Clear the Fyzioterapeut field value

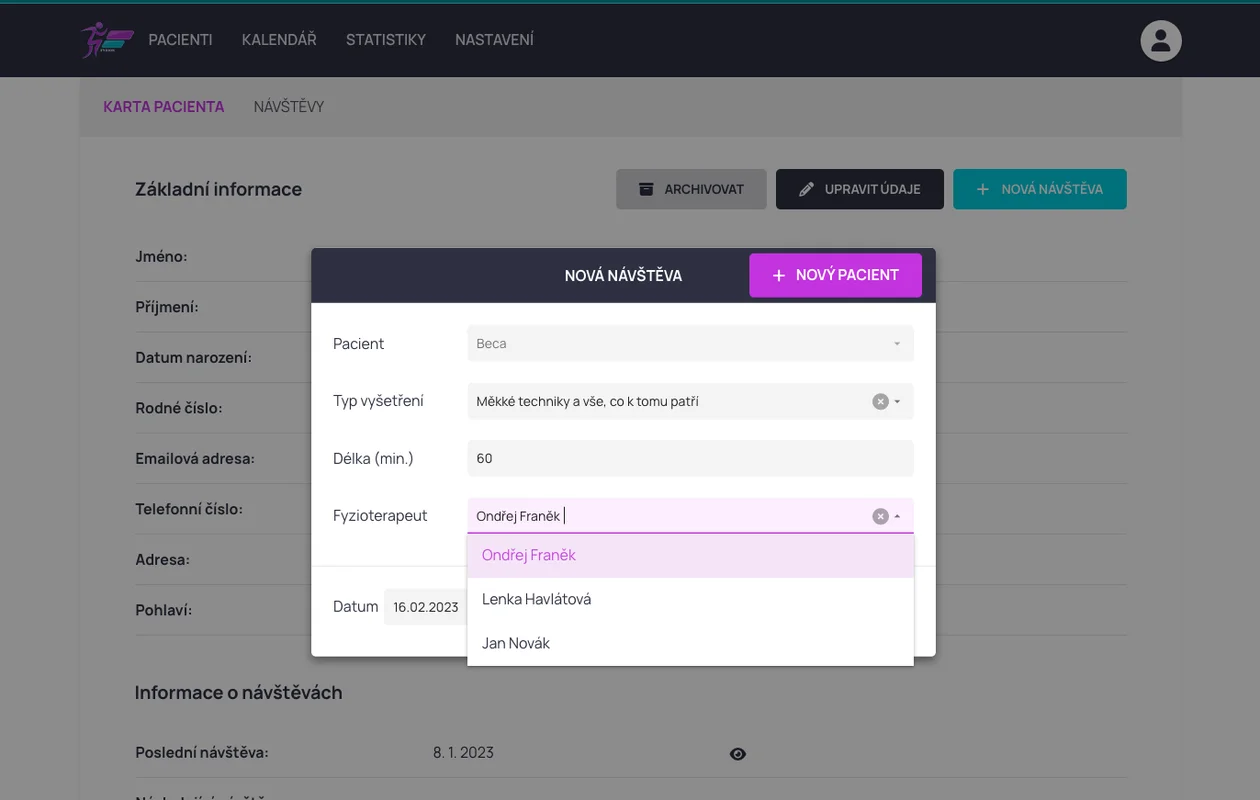tap(880, 517)
